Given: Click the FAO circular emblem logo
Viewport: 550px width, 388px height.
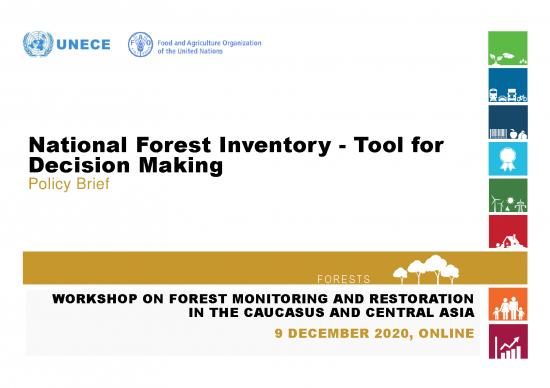Looking at the screenshot, I should pyautogui.click(x=140, y=44).
